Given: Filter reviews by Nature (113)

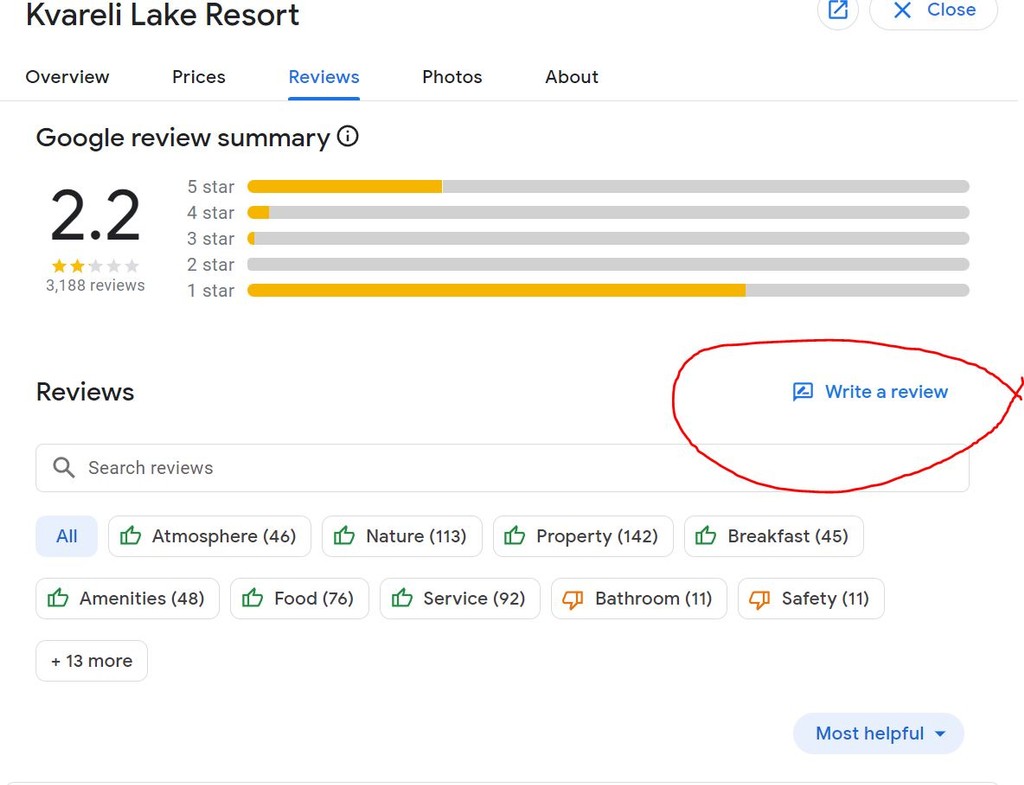Looking at the screenshot, I should pos(402,536).
